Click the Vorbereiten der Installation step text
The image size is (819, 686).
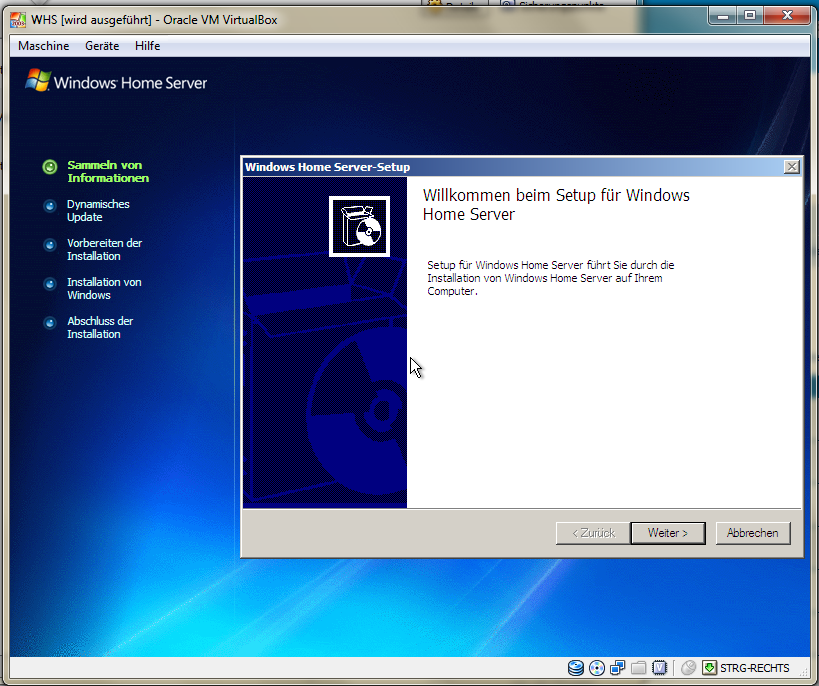pyautogui.click(x=104, y=250)
